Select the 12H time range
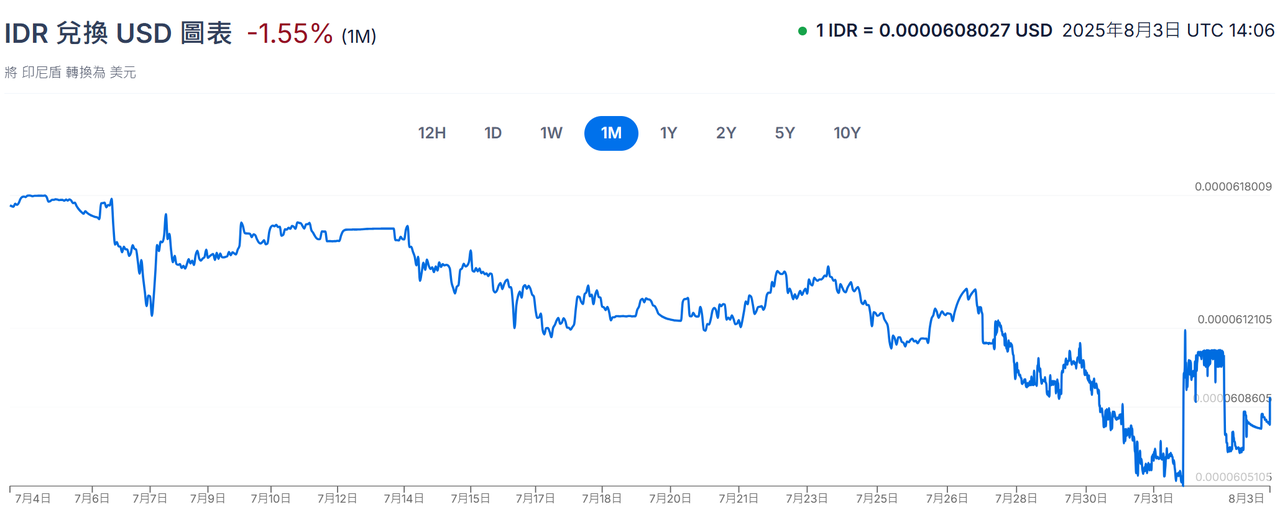The width and height of the screenshot is (1280, 507). 431,133
